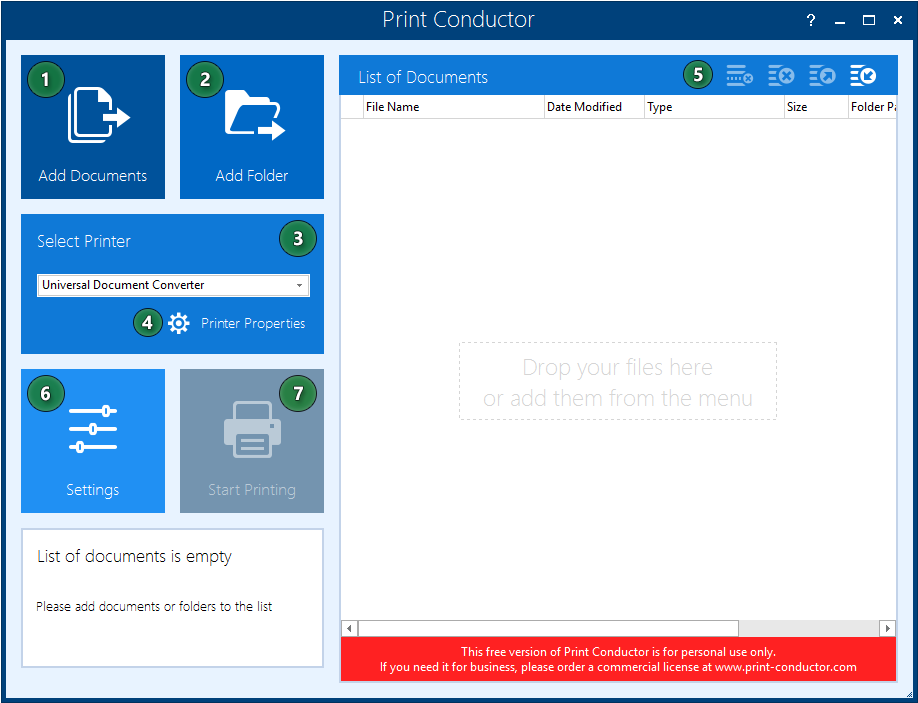Sort by File Name column header
Image resolution: width=918 pixels, height=703 pixels.
pyautogui.click(x=454, y=107)
